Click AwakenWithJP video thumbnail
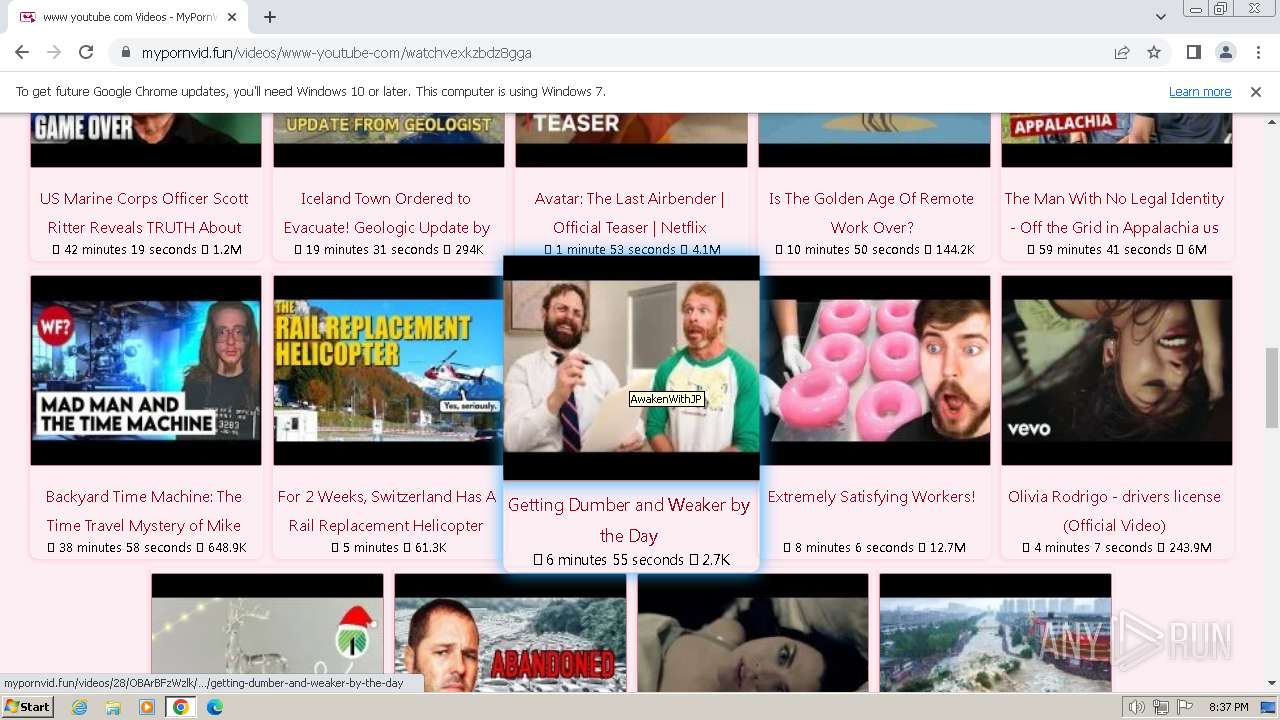Screen dimensions: 1280x720 tap(631, 368)
